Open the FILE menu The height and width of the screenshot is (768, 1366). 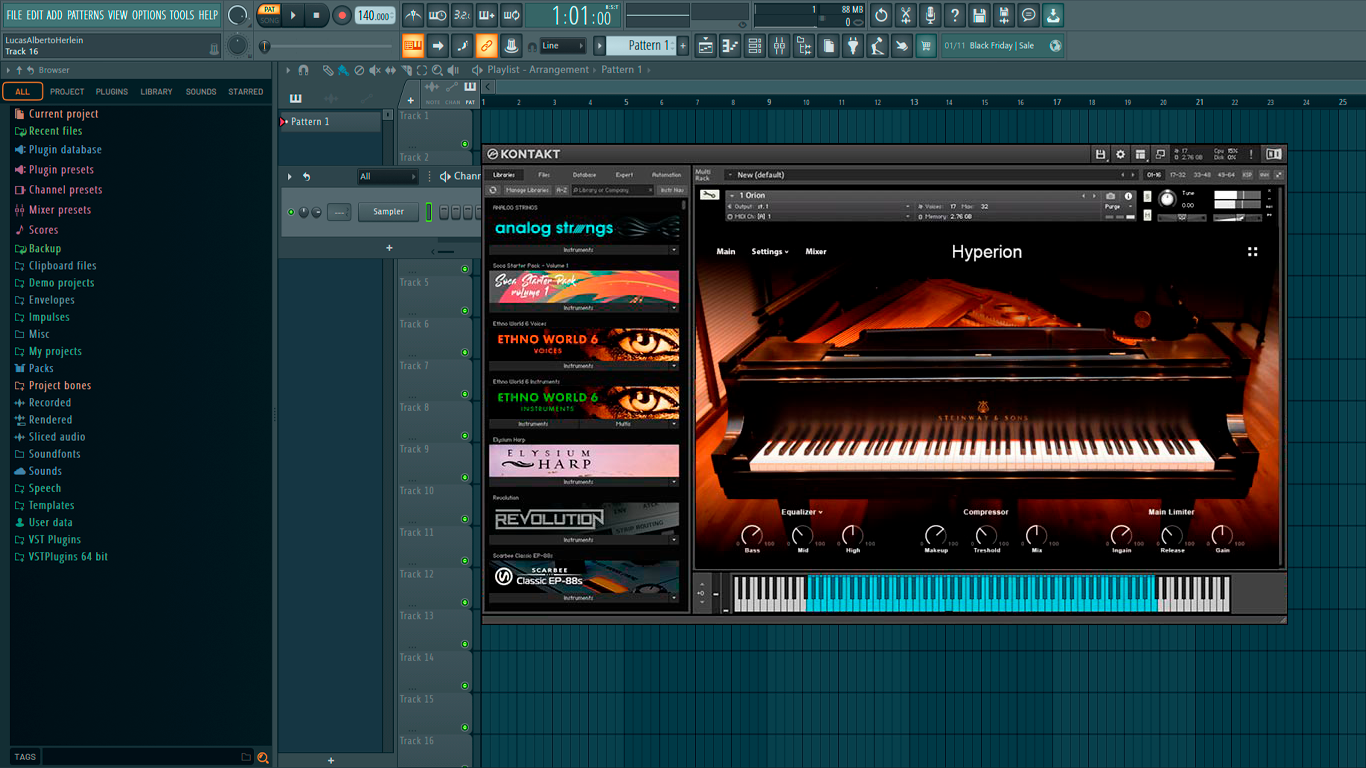point(14,15)
